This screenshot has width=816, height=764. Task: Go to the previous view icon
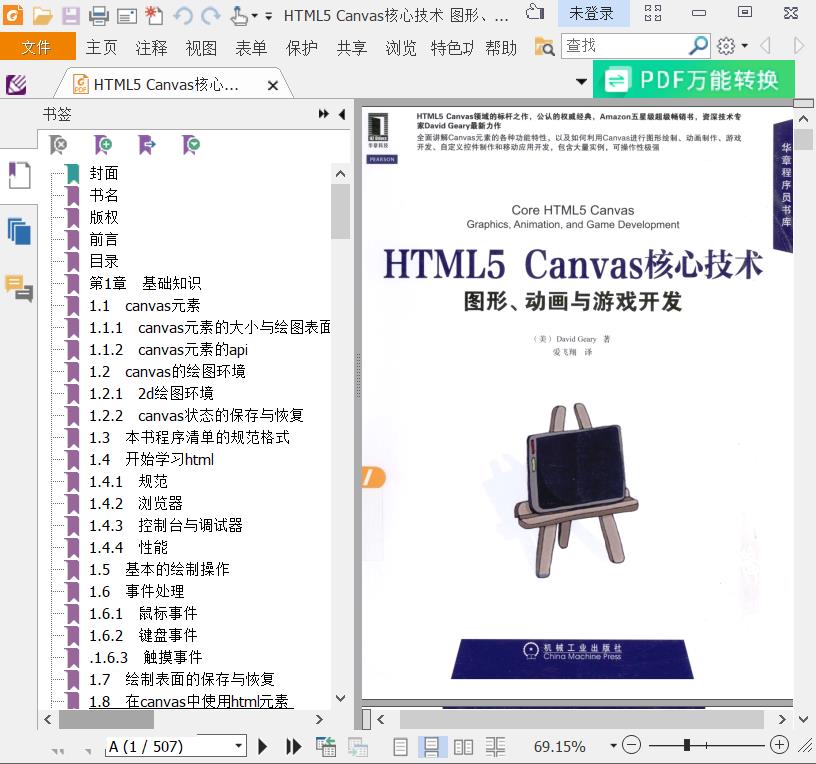326,747
